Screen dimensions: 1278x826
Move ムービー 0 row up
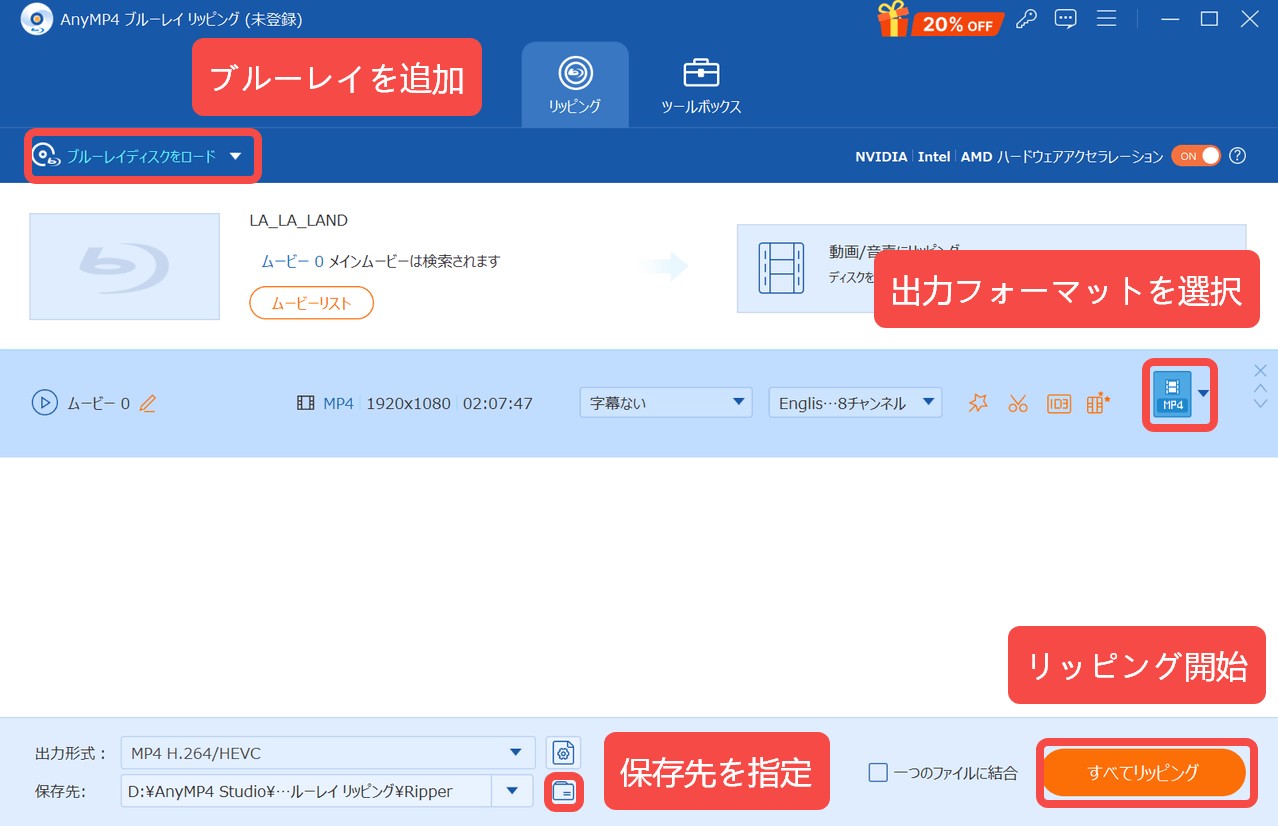[1260, 387]
